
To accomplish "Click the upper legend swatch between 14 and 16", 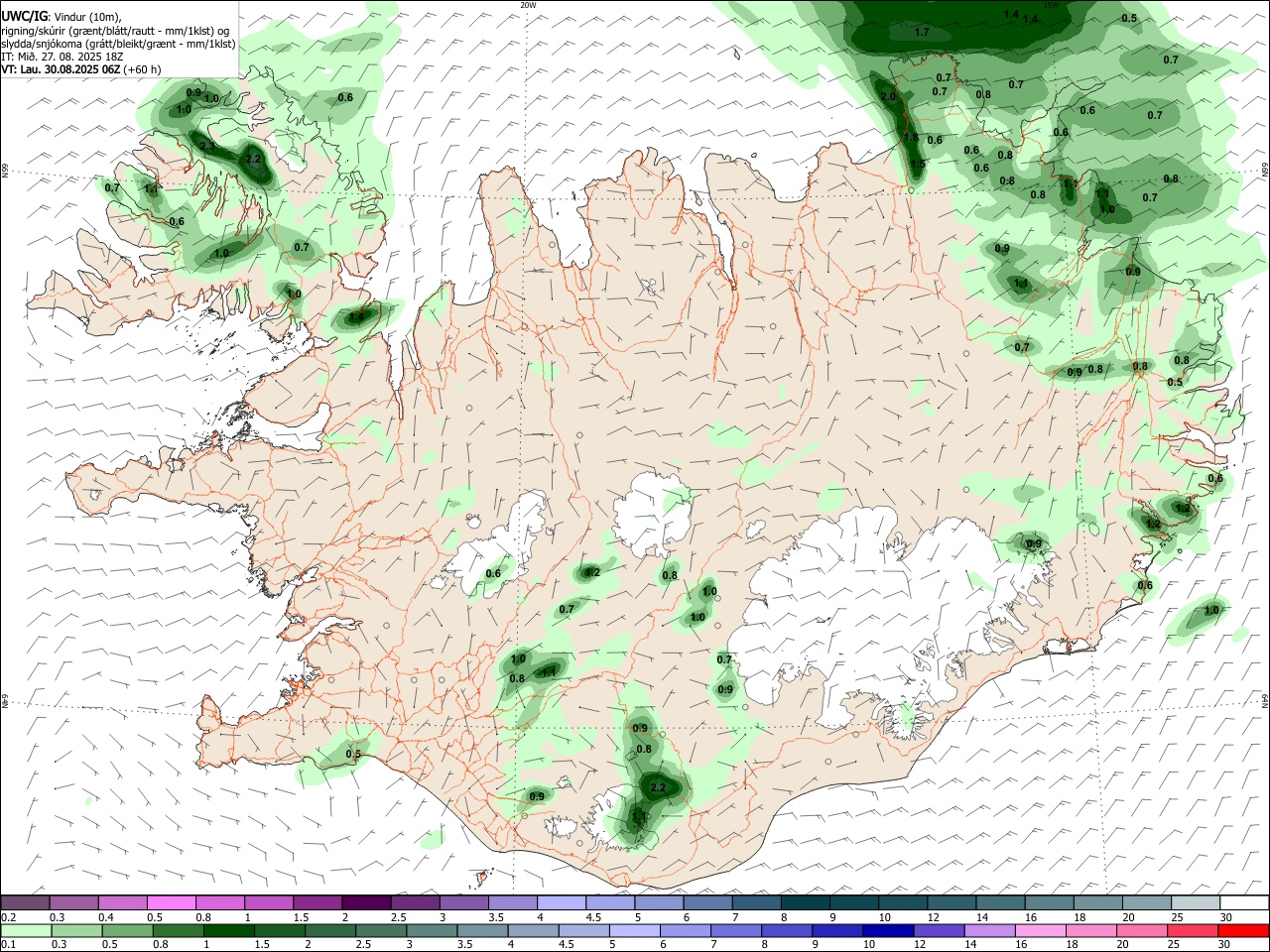I will pos(998,902).
